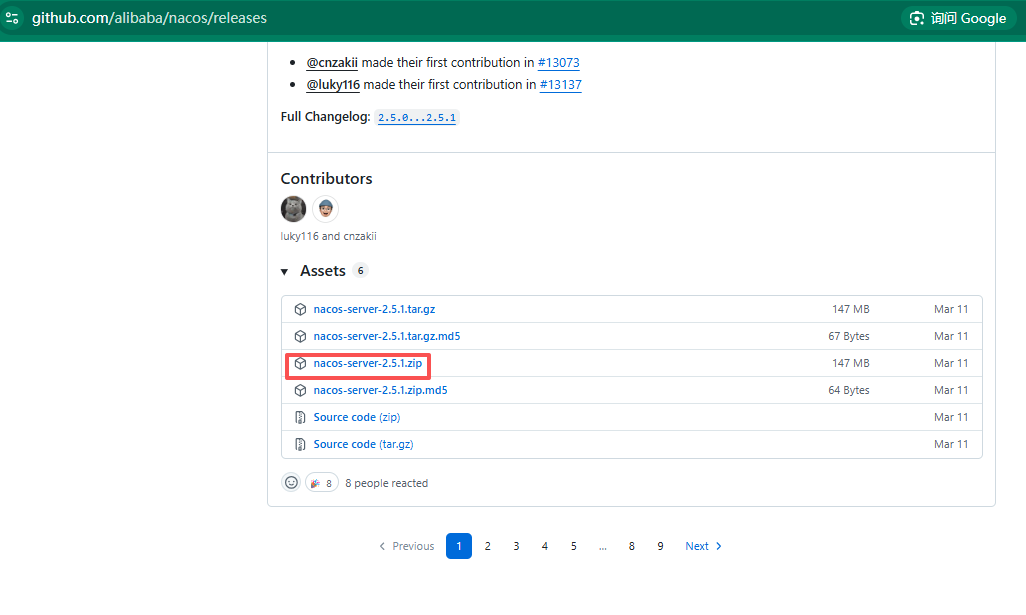Click the luky116 cat avatar
The width and height of the screenshot is (1026, 615).
coord(293,209)
